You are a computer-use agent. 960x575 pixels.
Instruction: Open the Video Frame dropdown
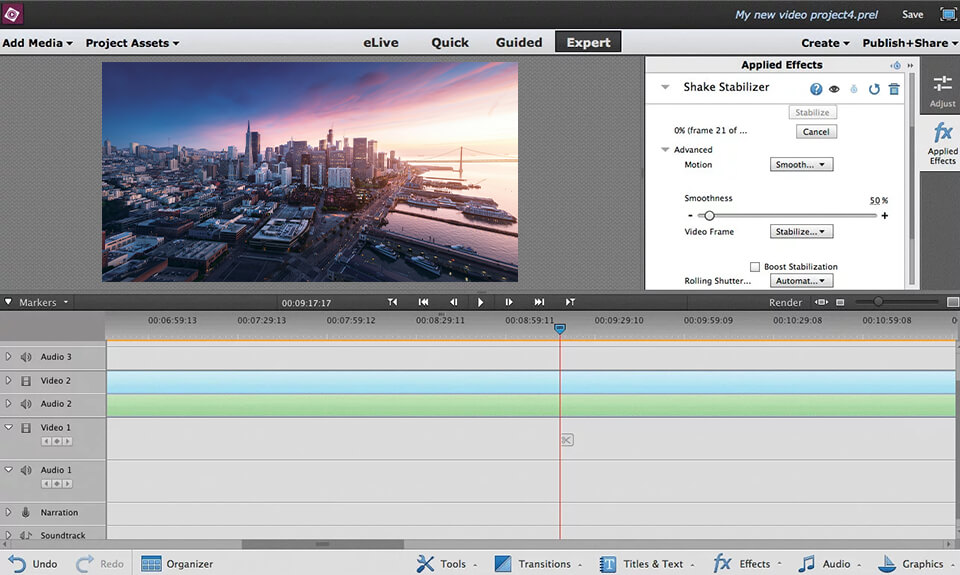801,231
